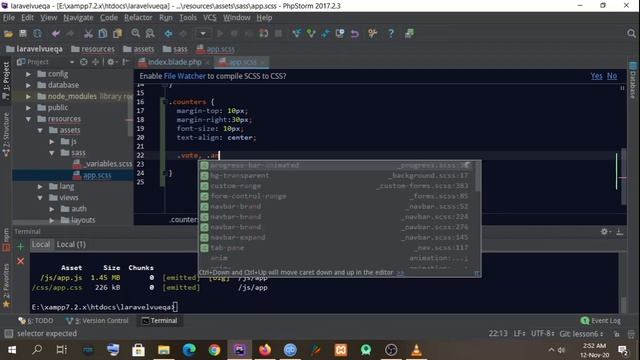Viewport: 640px width, 360px height.
Task: Expand the auth folder under views
Action: pos(52,209)
